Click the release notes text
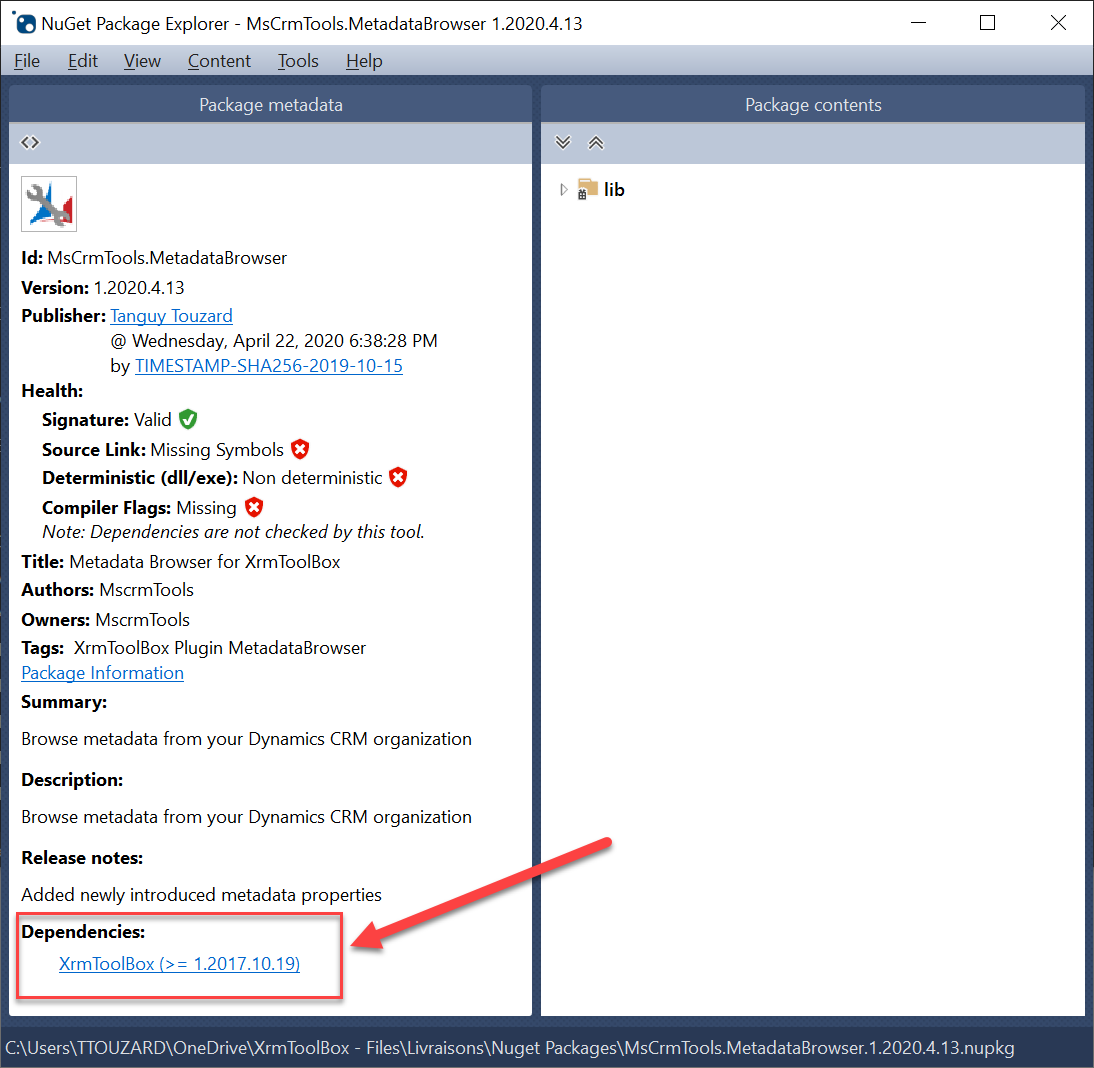The width and height of the screenshot is (1094, 1068). [202, 895]
